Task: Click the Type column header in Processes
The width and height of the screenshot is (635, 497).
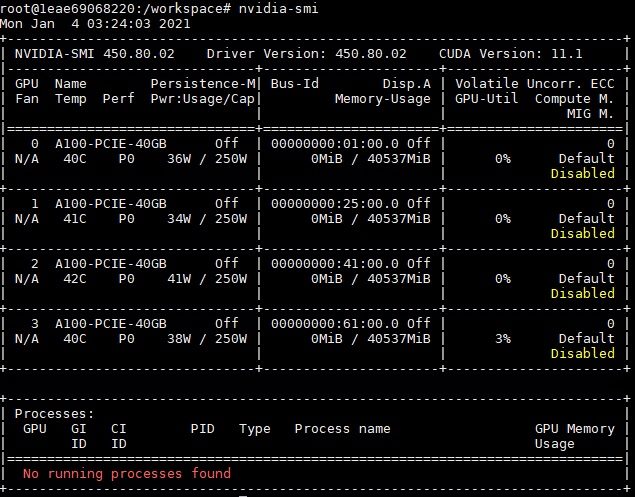Action: [x=255, y=429]
